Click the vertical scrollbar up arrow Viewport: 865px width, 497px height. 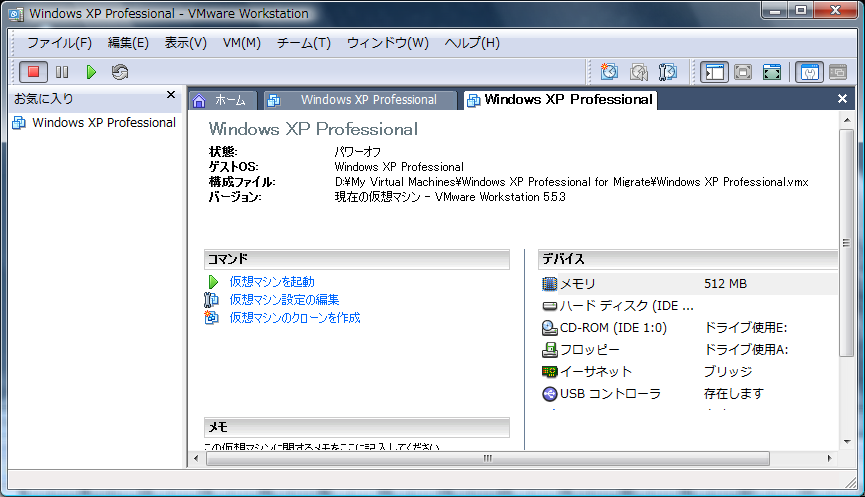click(x=847, y=120)
